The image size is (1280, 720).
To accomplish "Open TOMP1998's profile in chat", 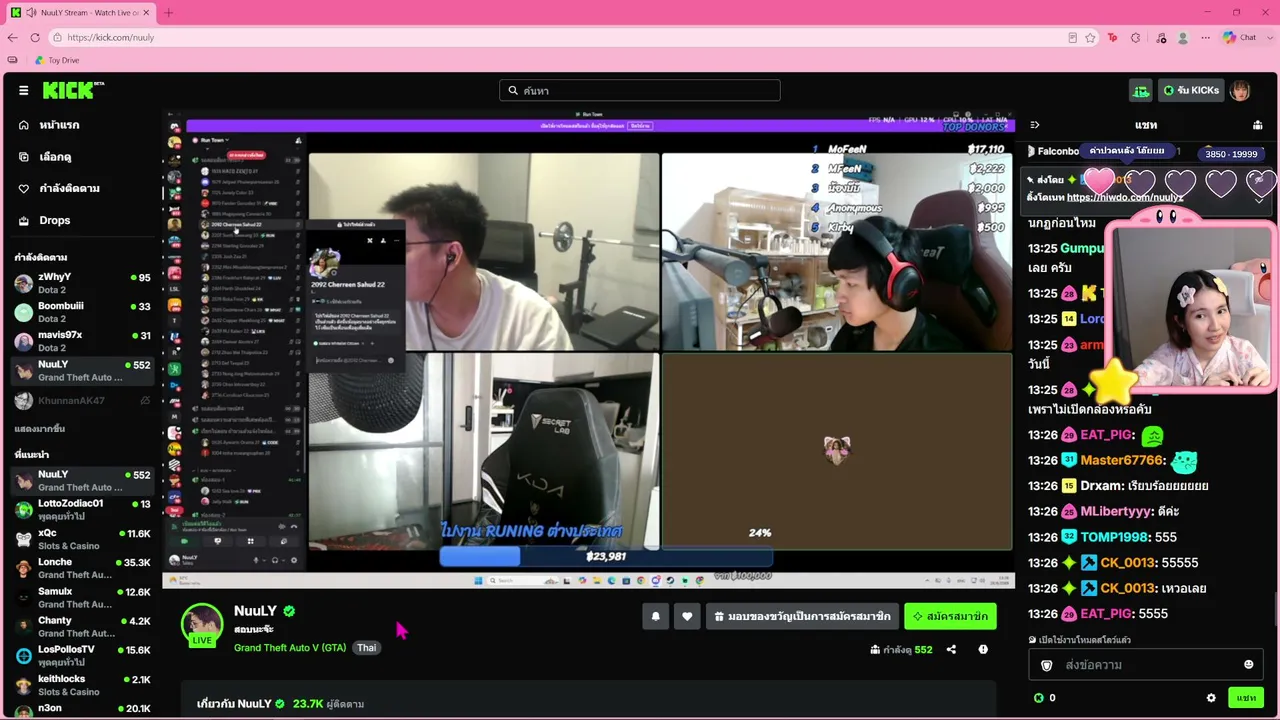I will pos(1113,537).
